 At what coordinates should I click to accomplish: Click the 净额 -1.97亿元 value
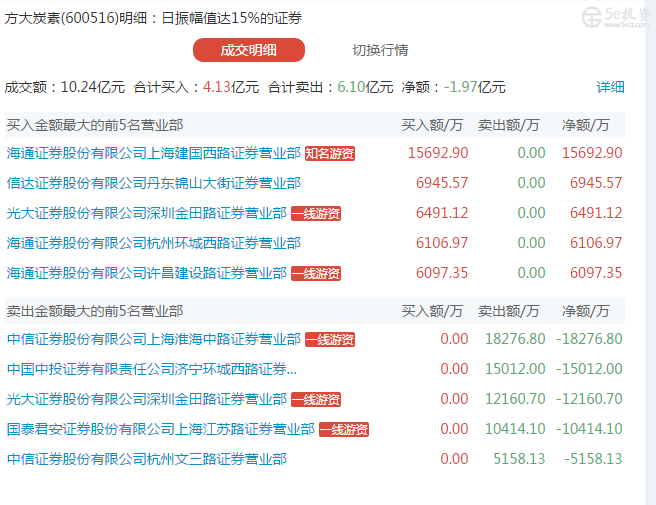coord(474,87)
